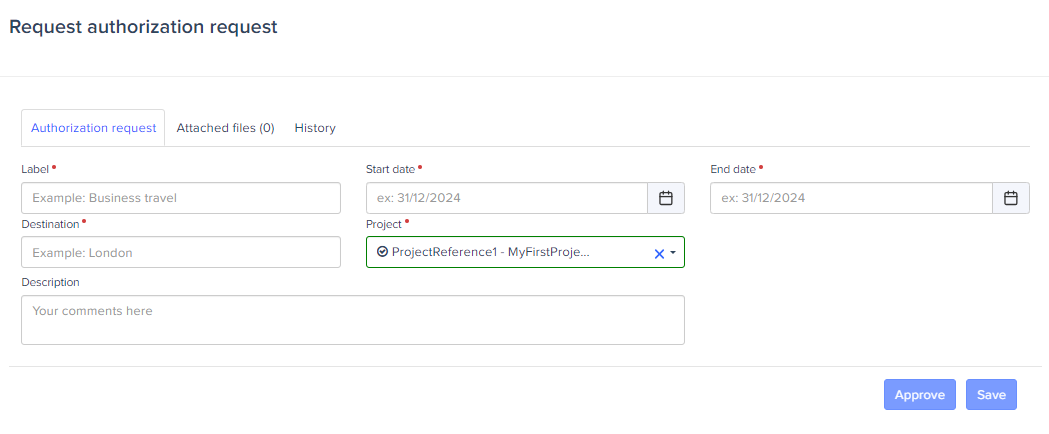
Task: Click the "Project" field label
Action: 383,224
